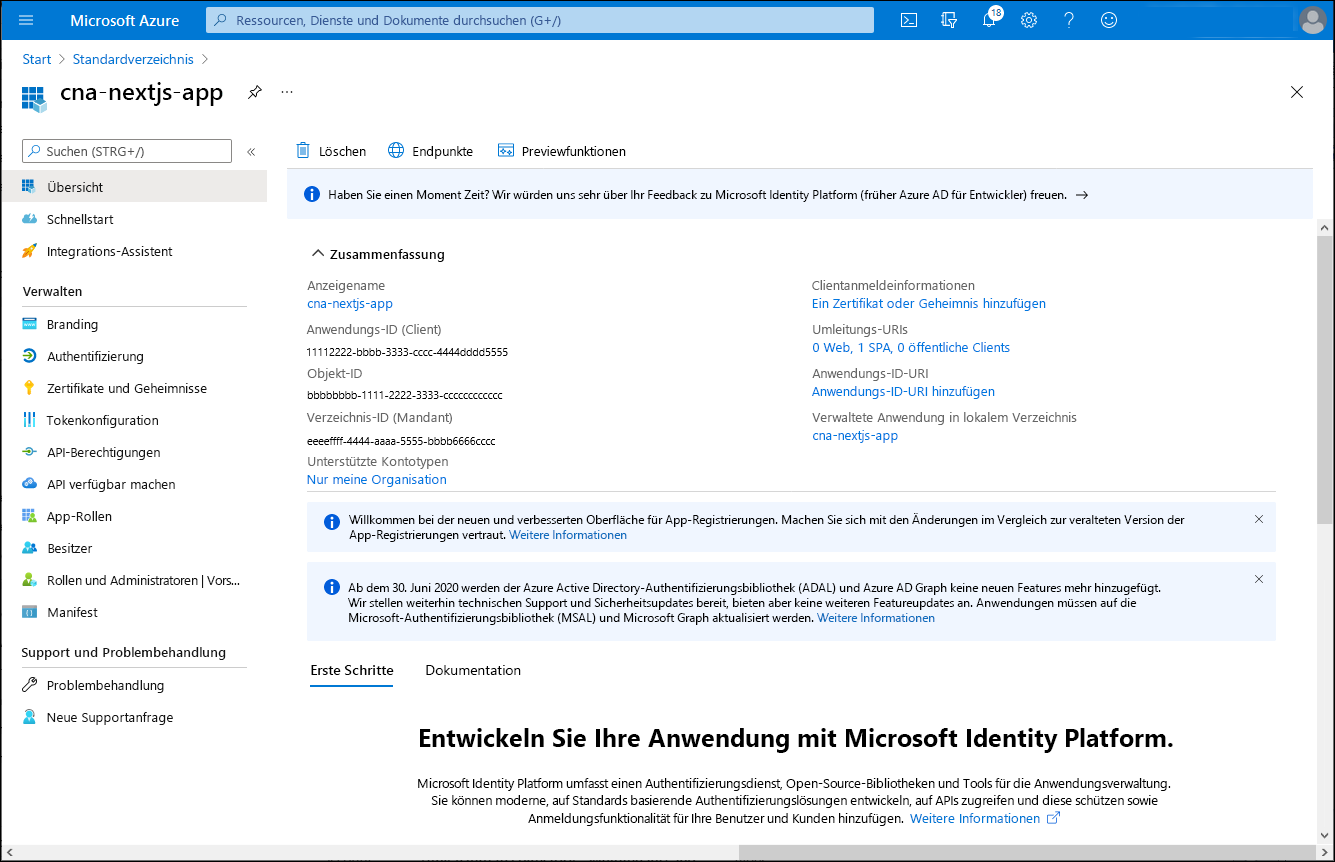Dismiss the ADAL deprecation banner
The height and width of the screenshot is (862, 1335).
point(1259,579)
